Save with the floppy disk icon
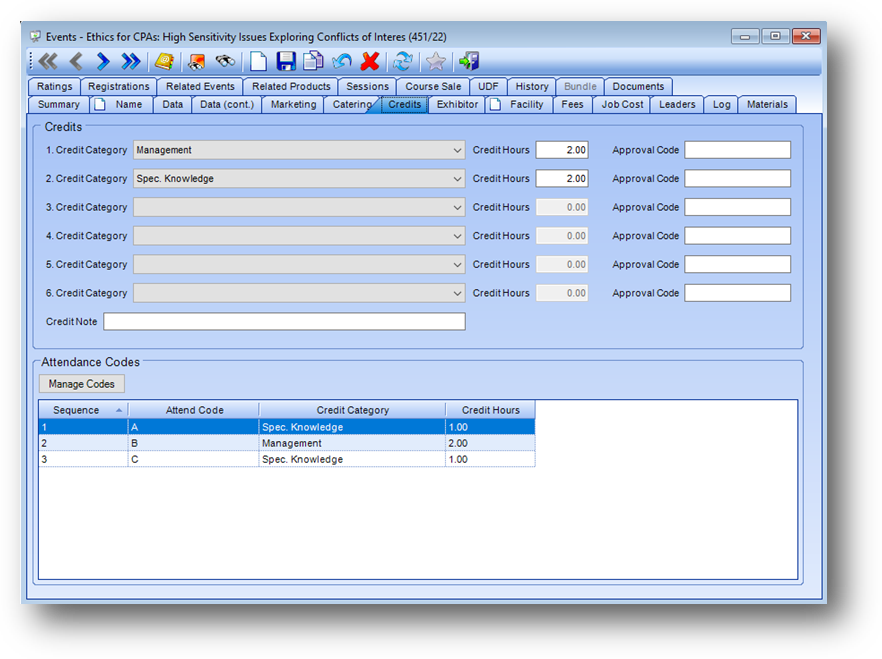Screen dimensions: 882x659 pos(286,61)
